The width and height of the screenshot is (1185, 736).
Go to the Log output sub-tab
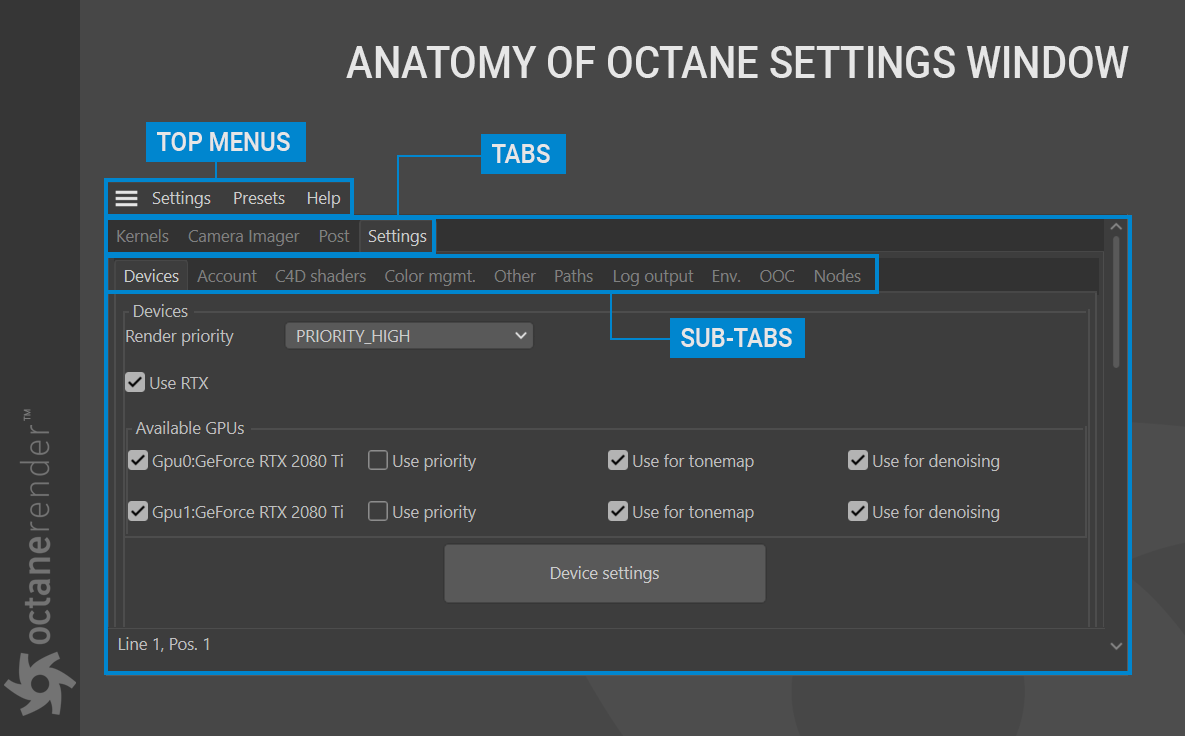point(653,276)
